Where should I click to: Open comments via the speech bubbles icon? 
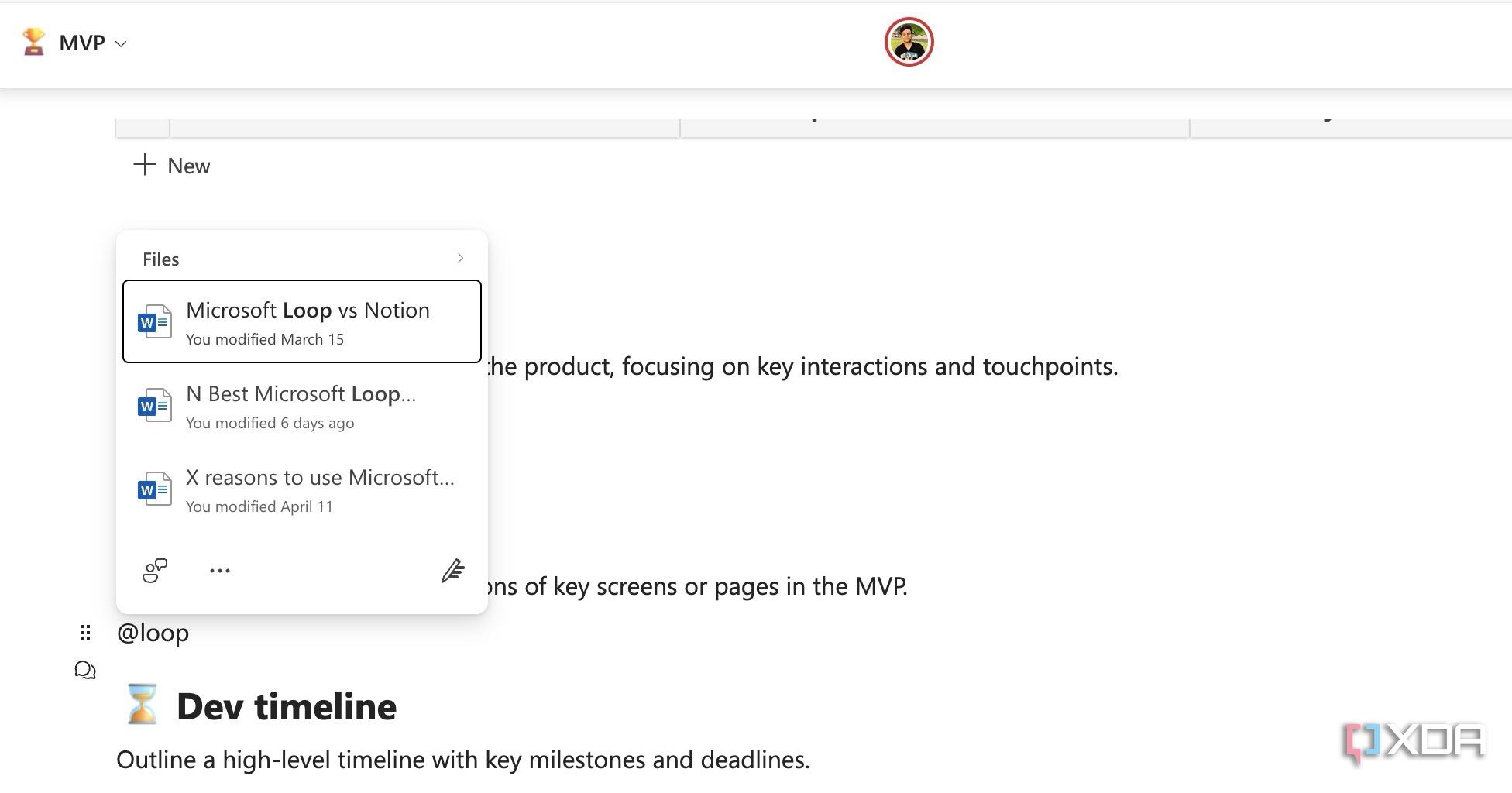pyautogui.click(x=85, y=670)
